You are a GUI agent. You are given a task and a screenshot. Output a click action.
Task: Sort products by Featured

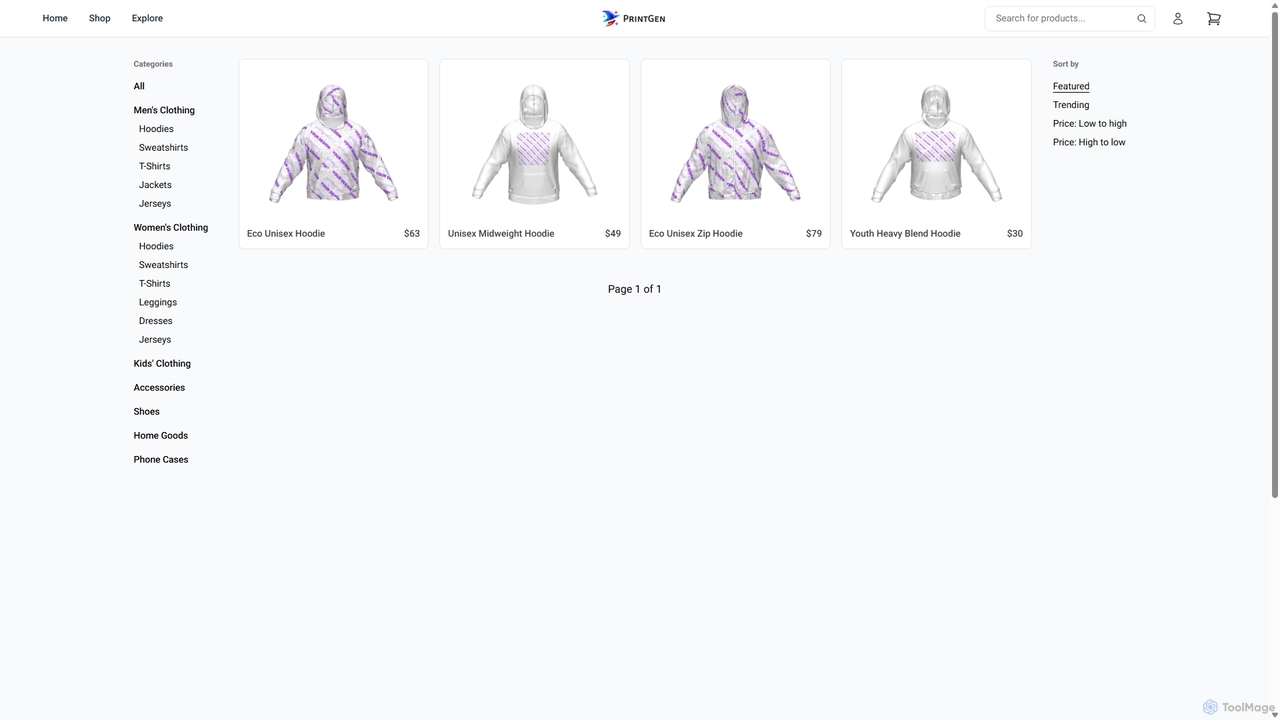click(x=1071, y=86)
